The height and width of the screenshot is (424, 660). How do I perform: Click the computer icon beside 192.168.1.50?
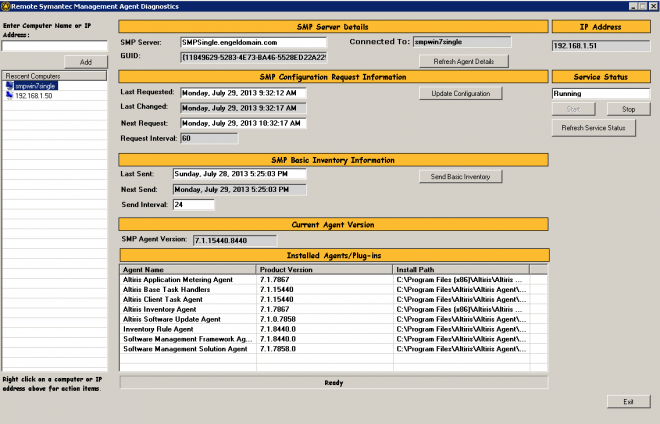coord(9,96)
